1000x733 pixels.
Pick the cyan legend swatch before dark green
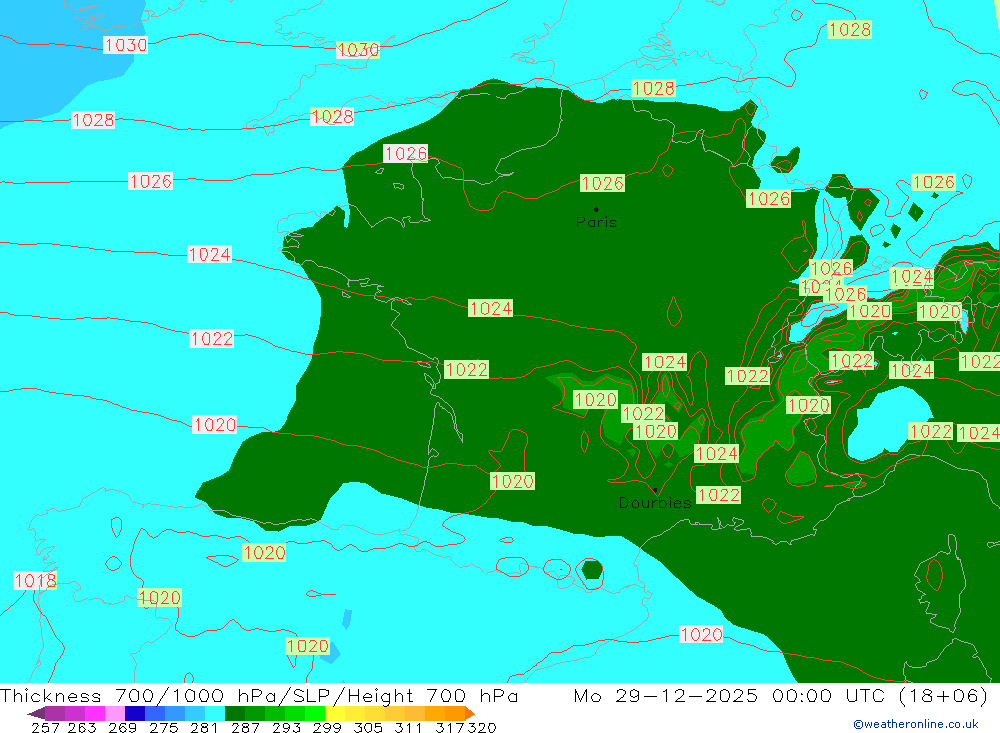215,713
